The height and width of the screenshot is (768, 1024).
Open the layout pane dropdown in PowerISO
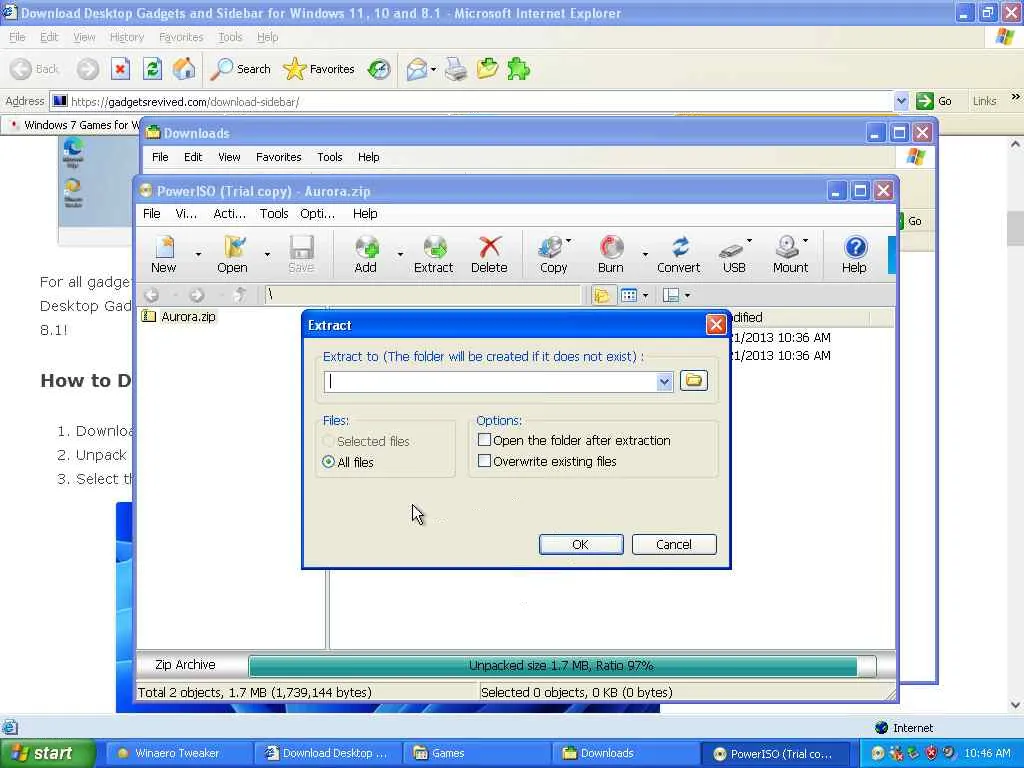(688, 295)
